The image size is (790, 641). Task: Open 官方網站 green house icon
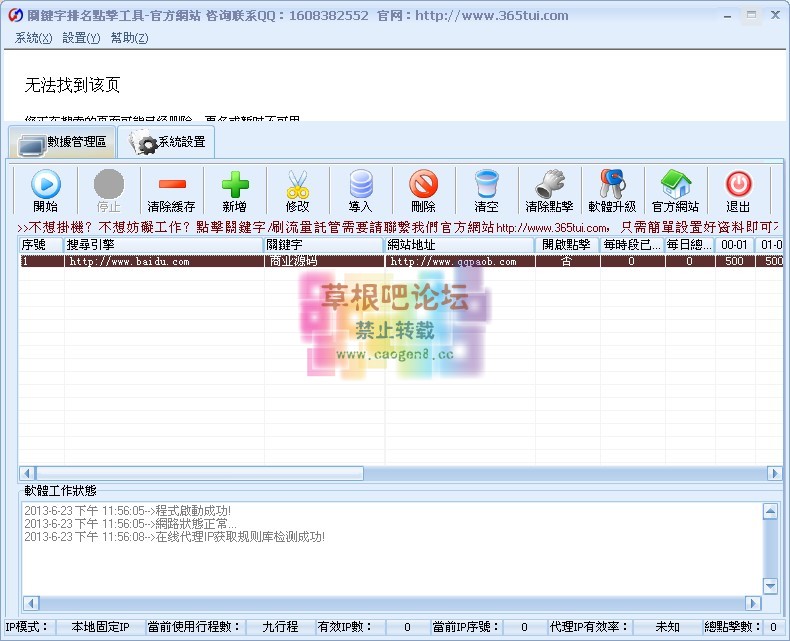pyautogui.click(x=676, y=184)
